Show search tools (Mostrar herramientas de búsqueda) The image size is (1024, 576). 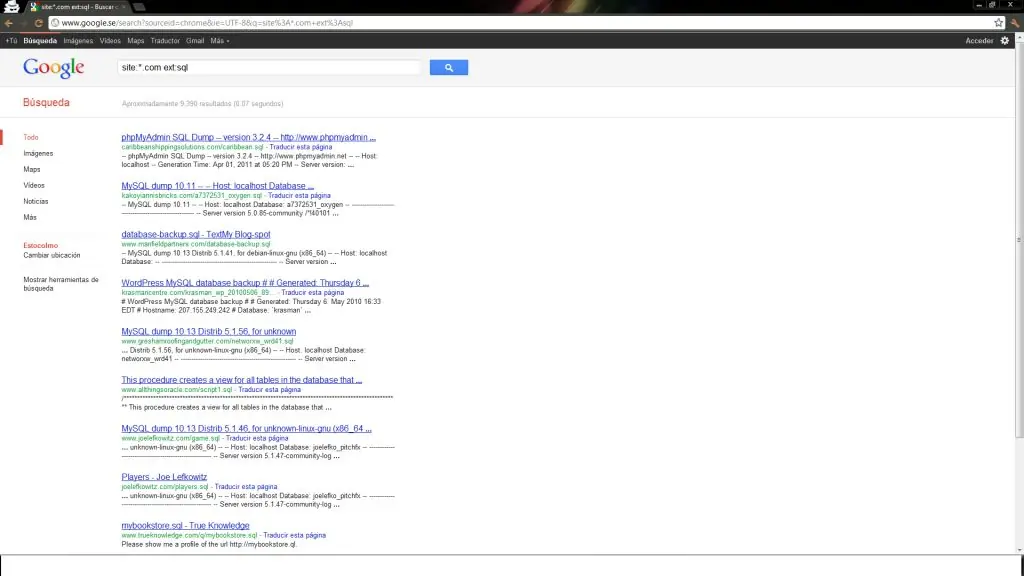point(61,283)
